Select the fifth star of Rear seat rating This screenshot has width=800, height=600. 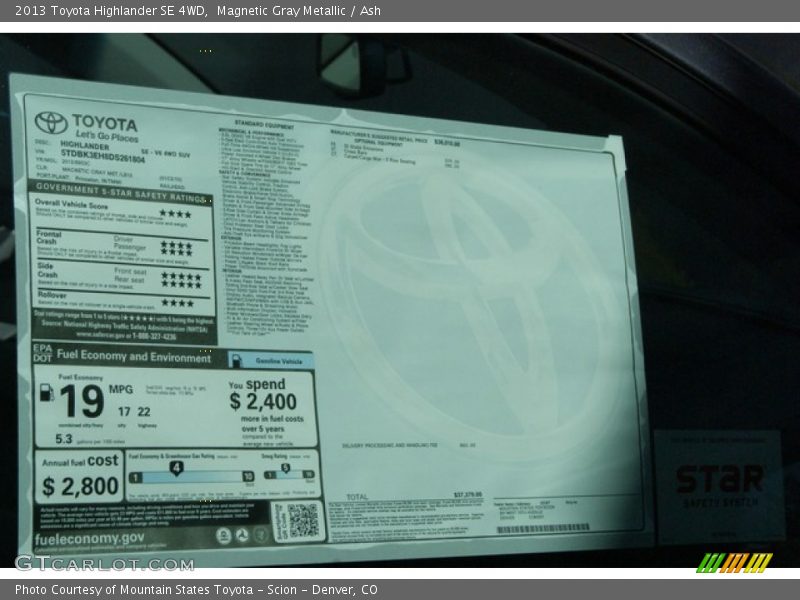coord(197,284)
